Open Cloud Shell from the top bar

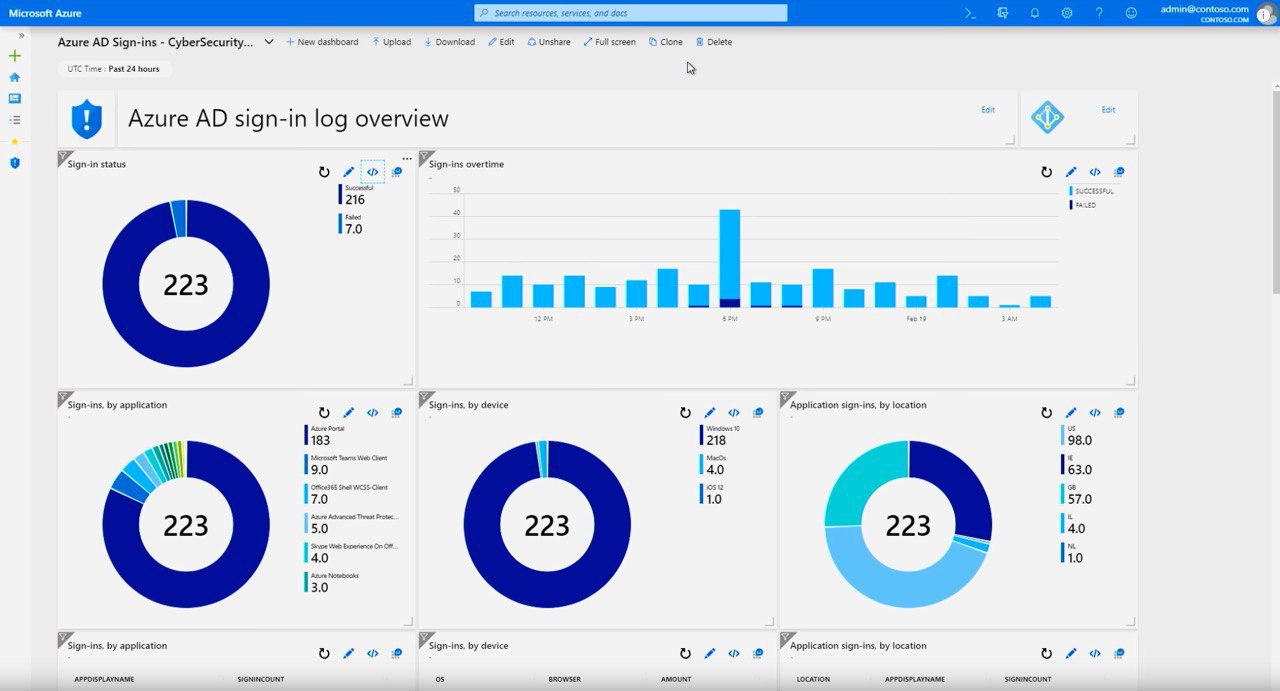[969, 13]
